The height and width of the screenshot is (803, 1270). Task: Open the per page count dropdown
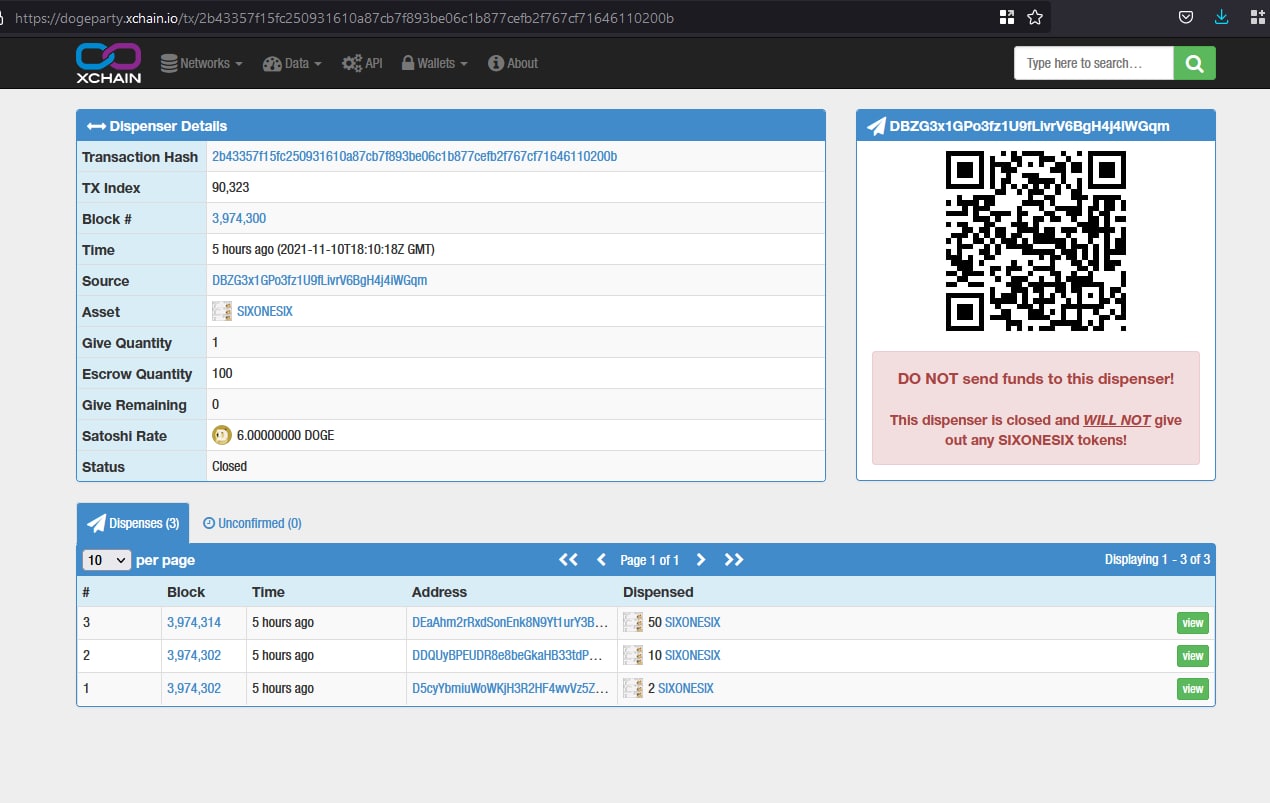[107, 560]
